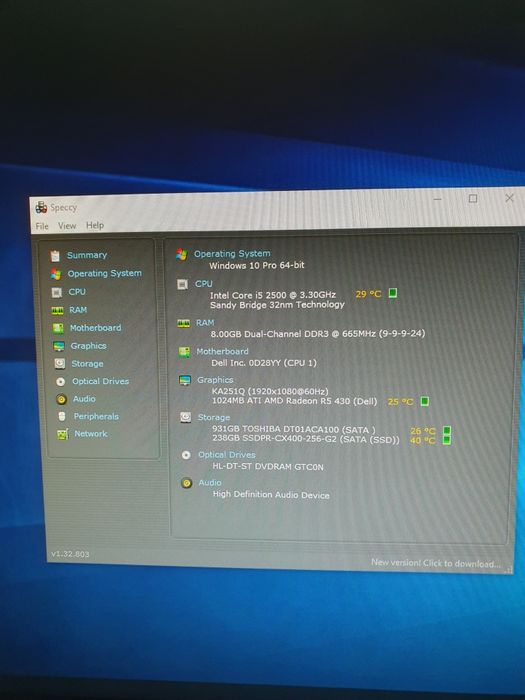
Task: Click the Optical Drives disc icon in summary panel
Action: click(186, 455)
